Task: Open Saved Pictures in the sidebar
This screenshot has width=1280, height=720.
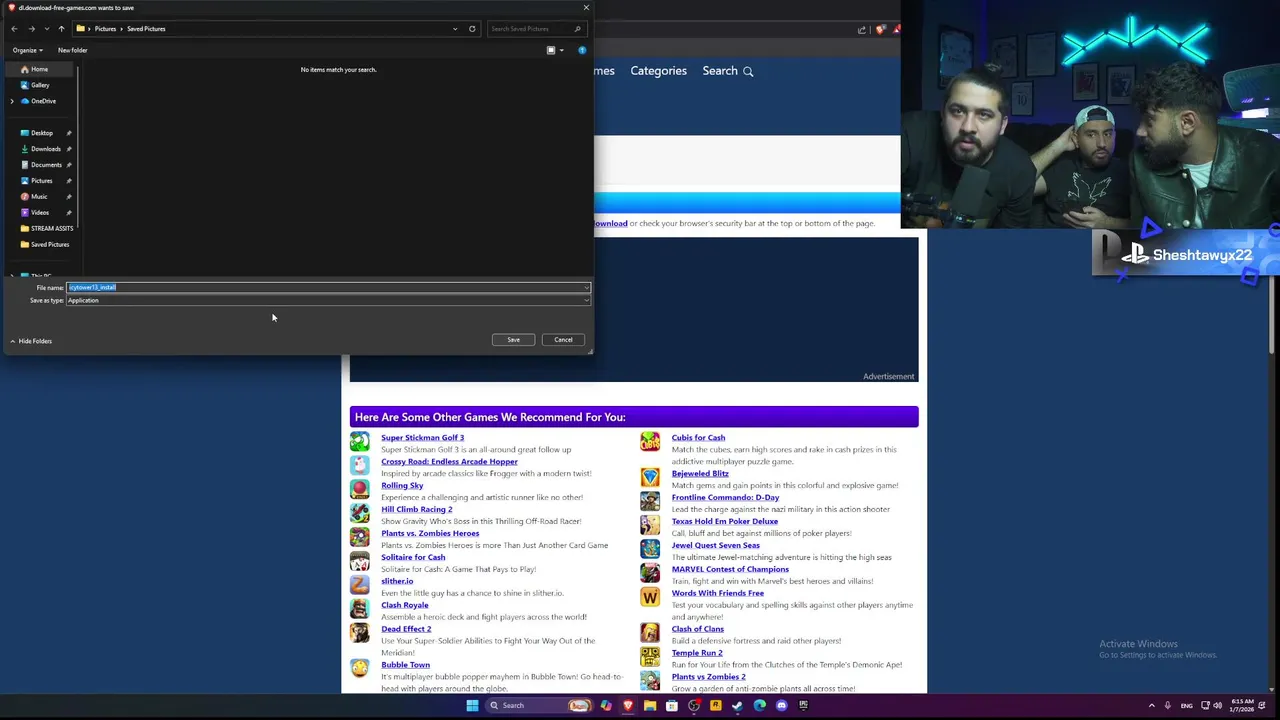Action: (x=49, y=245)
